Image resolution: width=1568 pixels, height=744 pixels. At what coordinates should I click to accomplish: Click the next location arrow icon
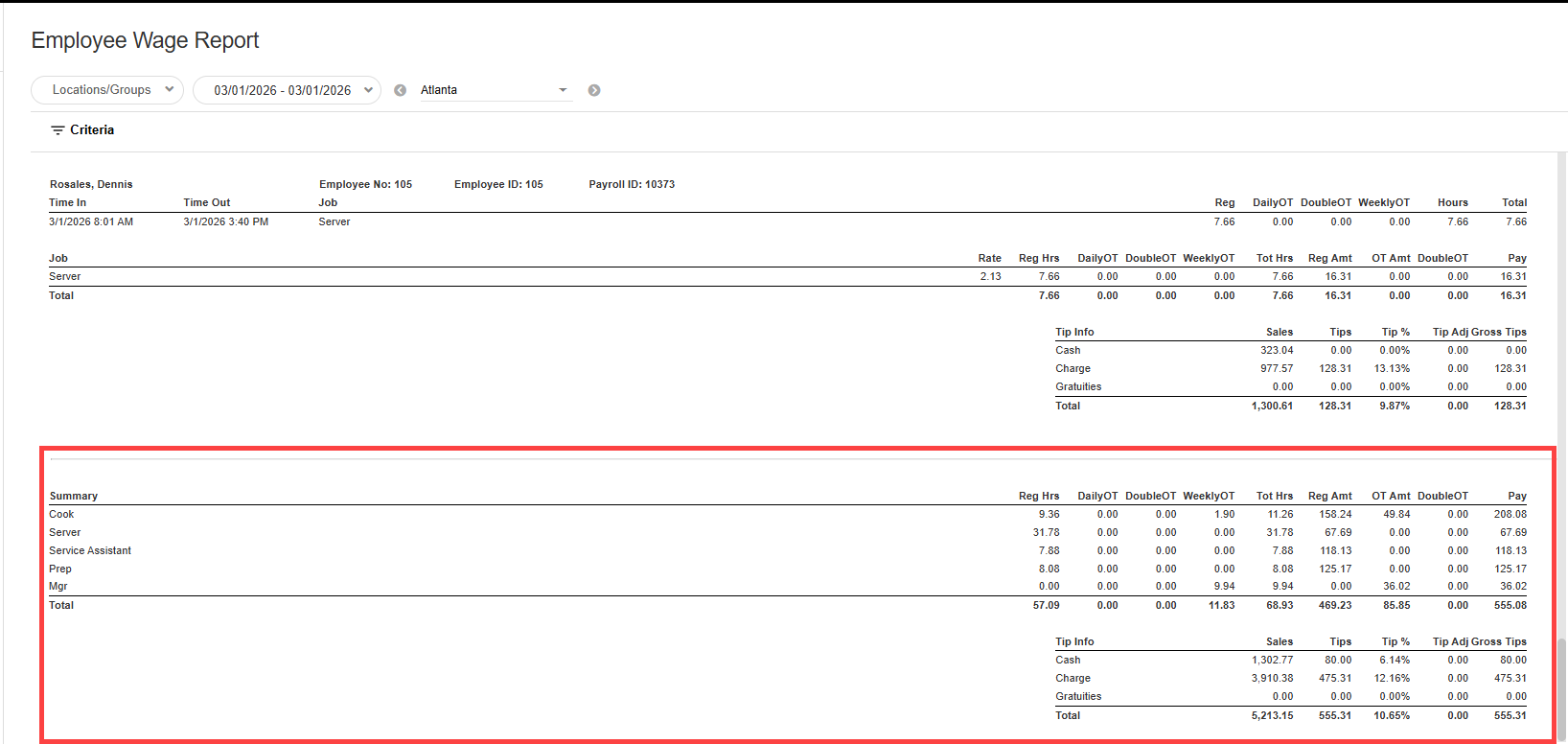[594, 90]
